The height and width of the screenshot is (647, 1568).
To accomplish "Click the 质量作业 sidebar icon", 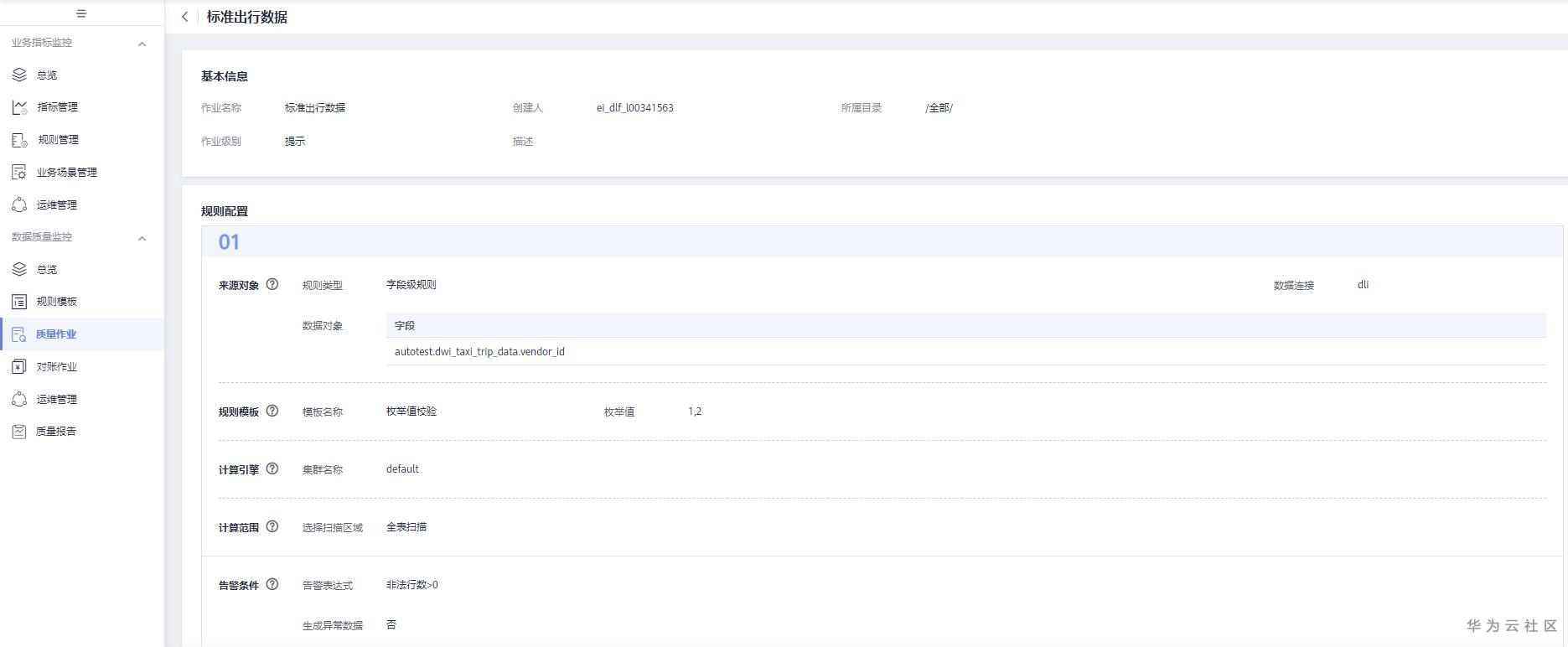I will [x=19, y=334].
